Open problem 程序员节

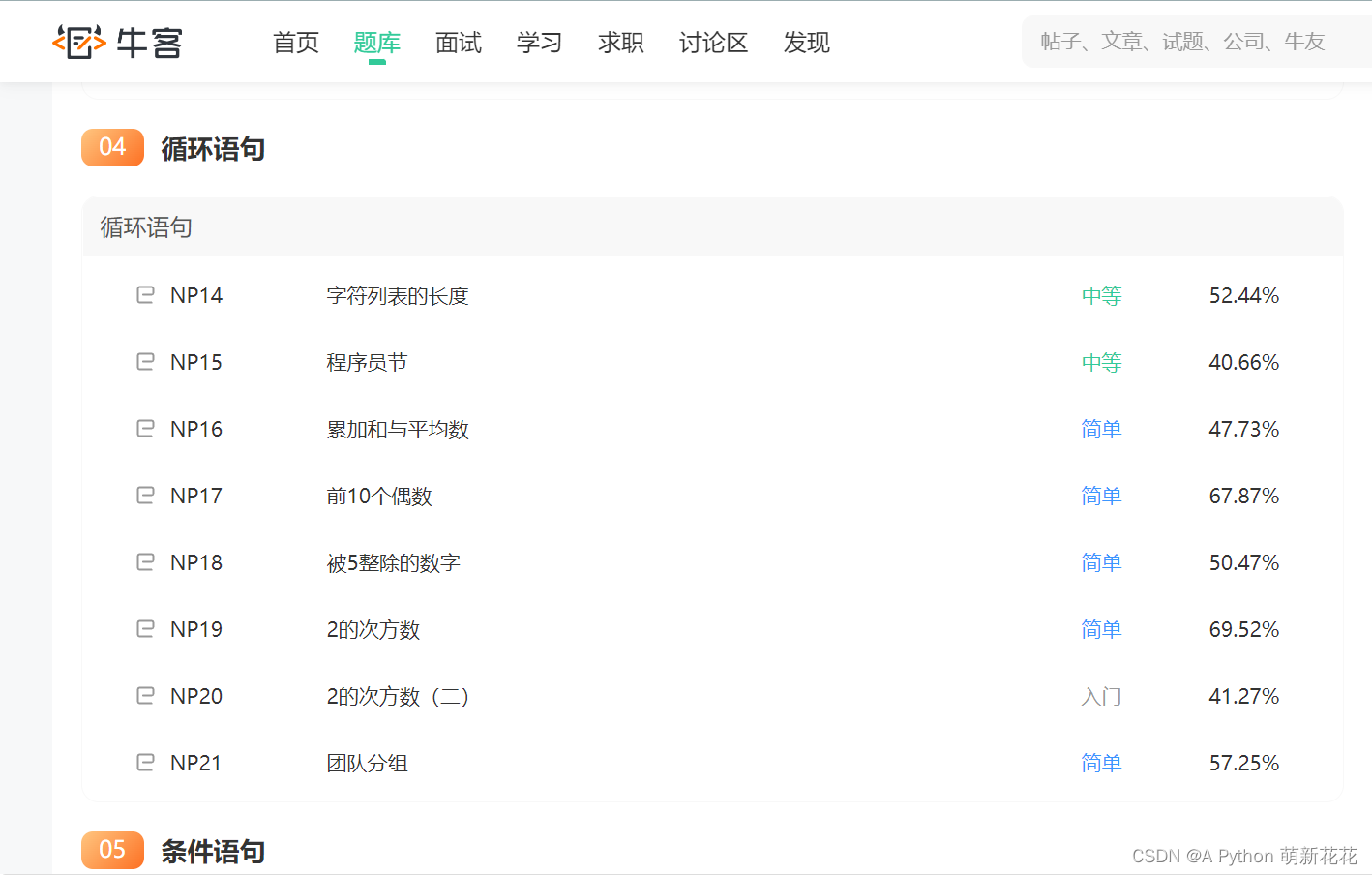point(367,362)
